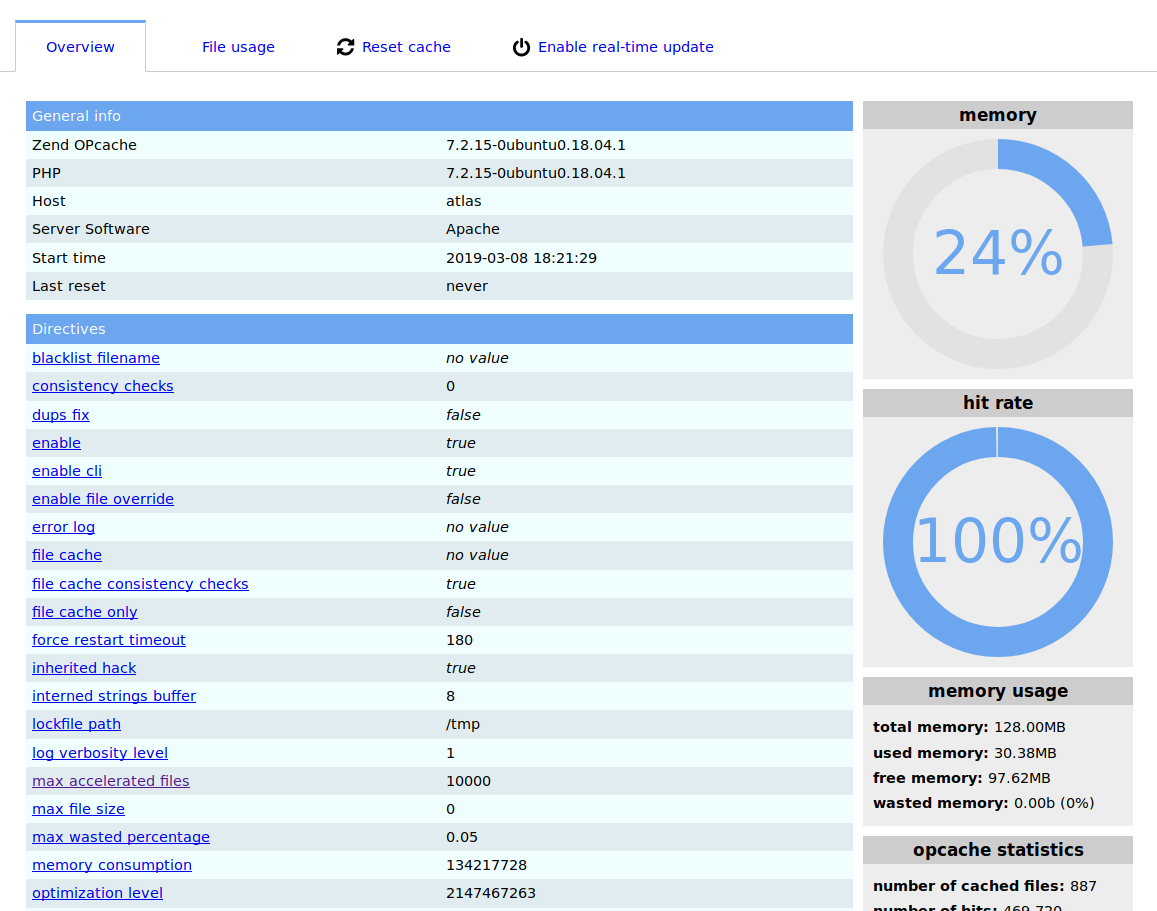Select the Start time value 2019-03-08 18:21:29
Image resolution: width=1157 pixels, height=911 pixels.
(521, 258)
